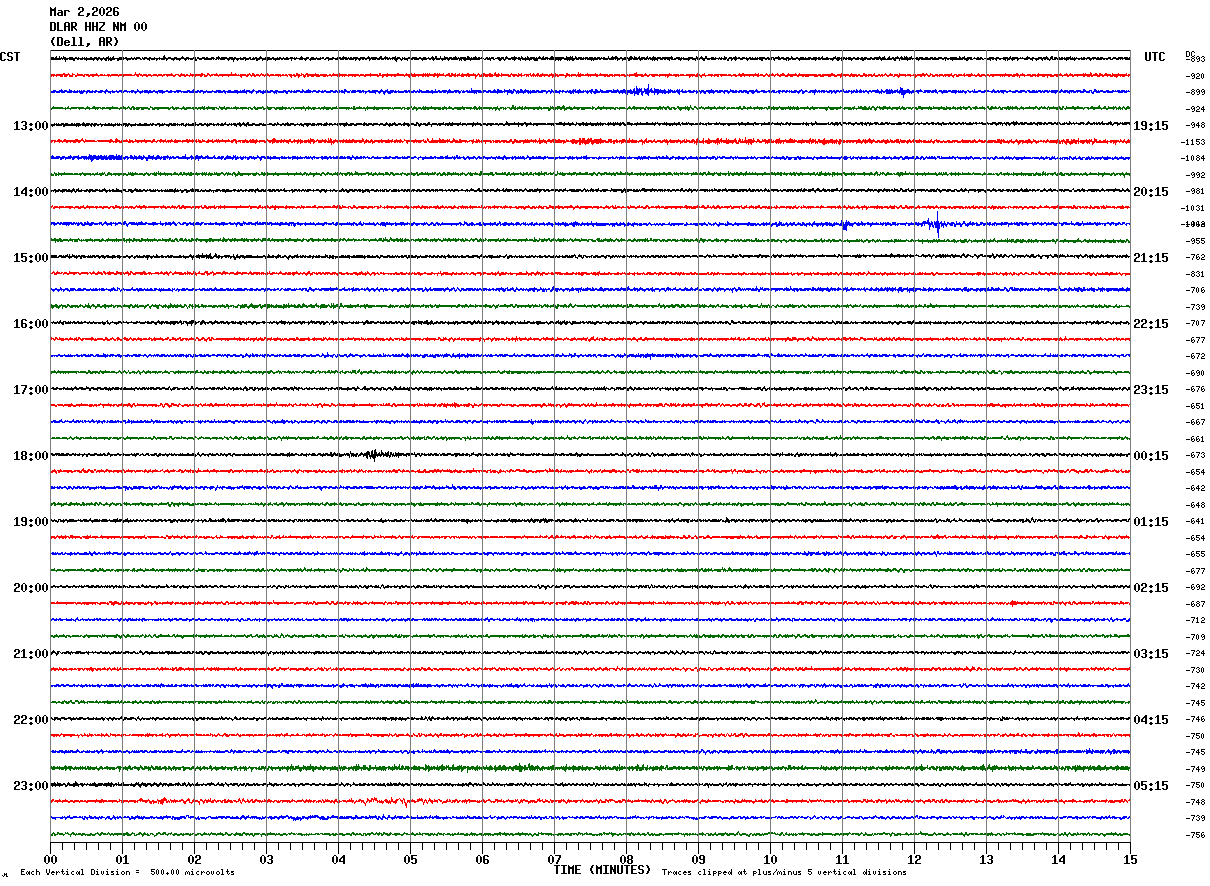The width and height of the screenshot is (1210, 886).
Task: Click the 'UTC' time zone label
Action: click(x=1155, y=57)
